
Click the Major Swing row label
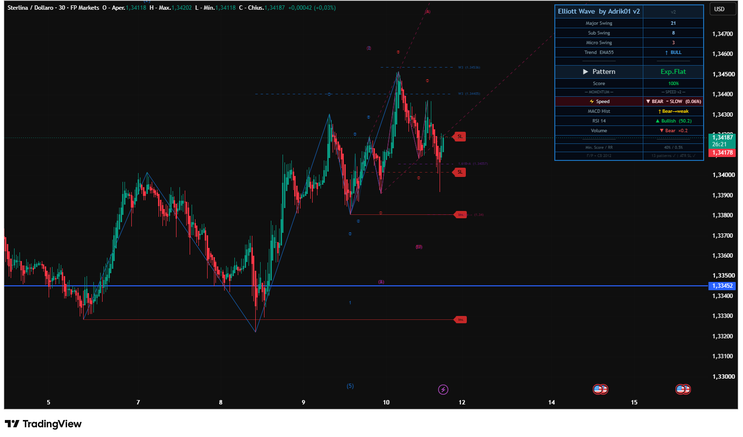pos(599,23)
